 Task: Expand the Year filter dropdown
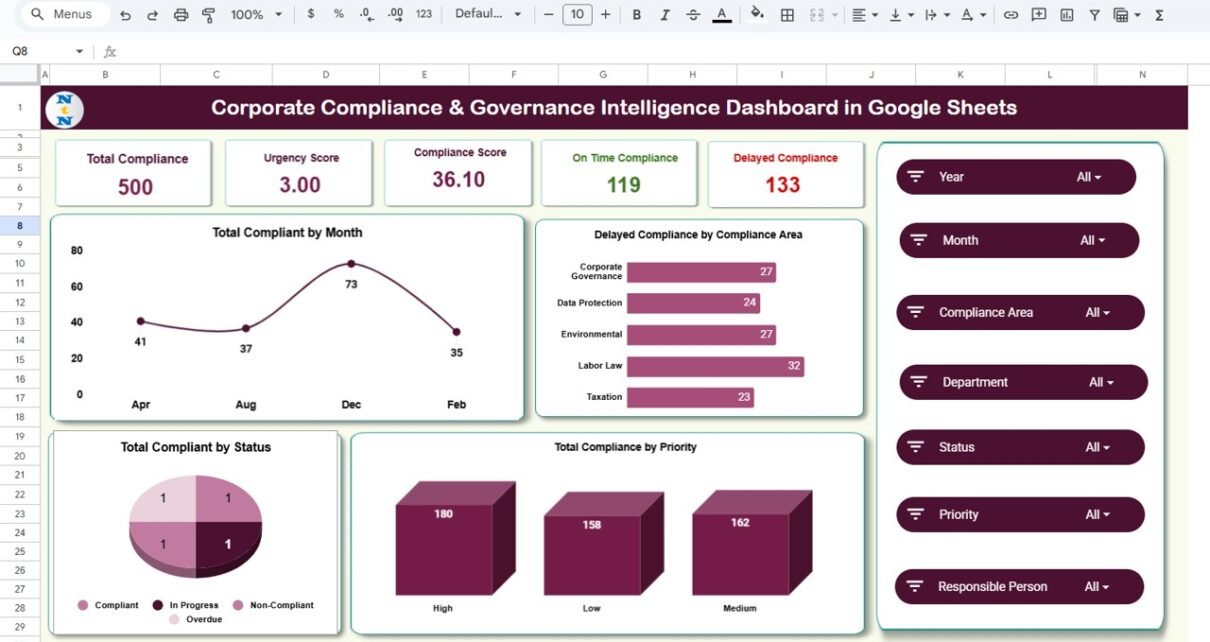[x=1089, y=177]
